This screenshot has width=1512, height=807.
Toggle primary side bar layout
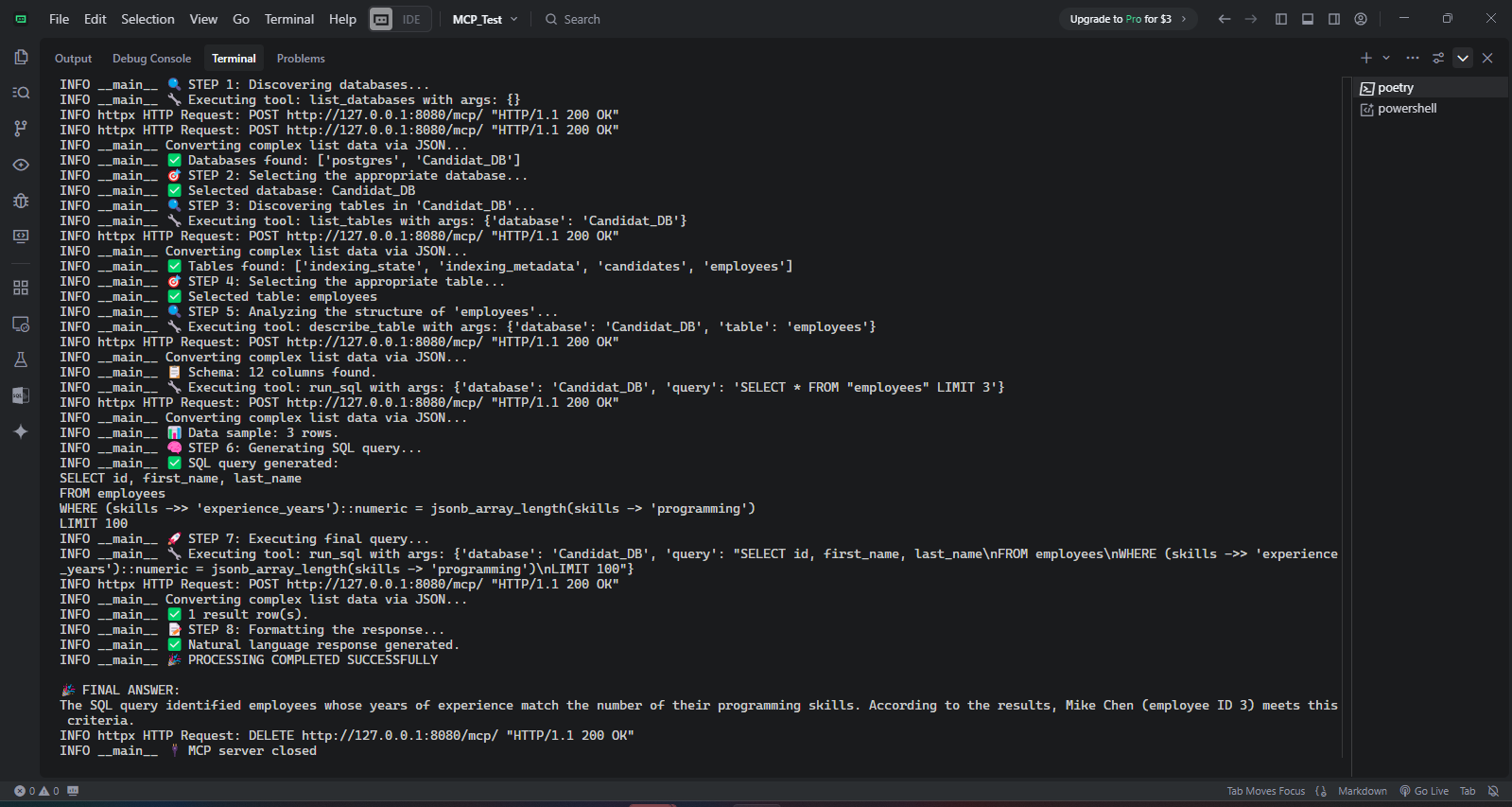point(1281,19)
